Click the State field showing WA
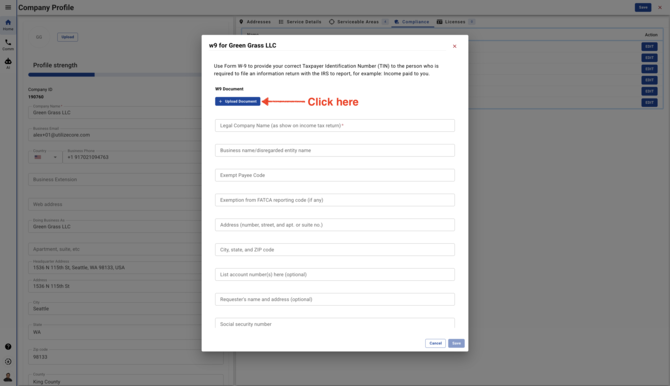Image resolution: width=670 pixels, height=386 pixels. (x=115, y=332)
